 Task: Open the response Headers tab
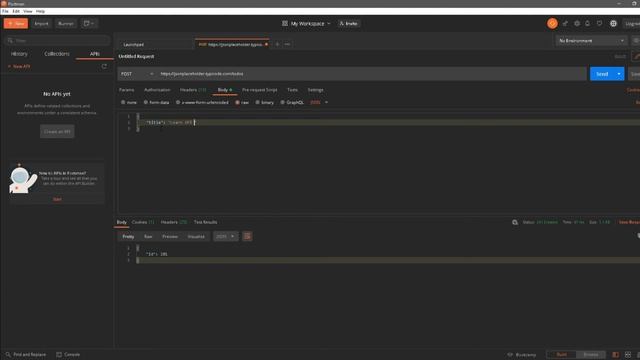click(173, 222)
